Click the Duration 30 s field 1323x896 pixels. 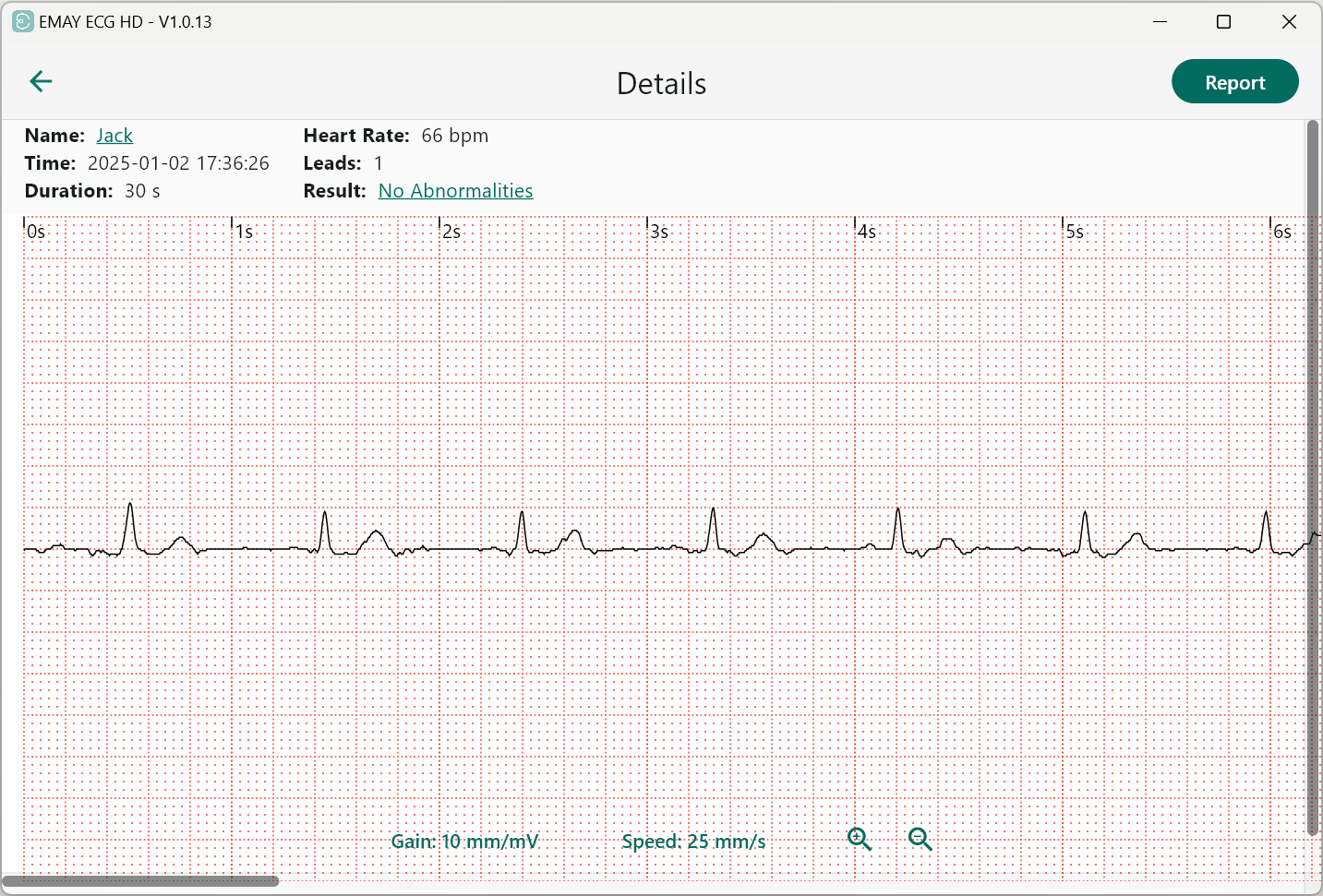point(142,191)
